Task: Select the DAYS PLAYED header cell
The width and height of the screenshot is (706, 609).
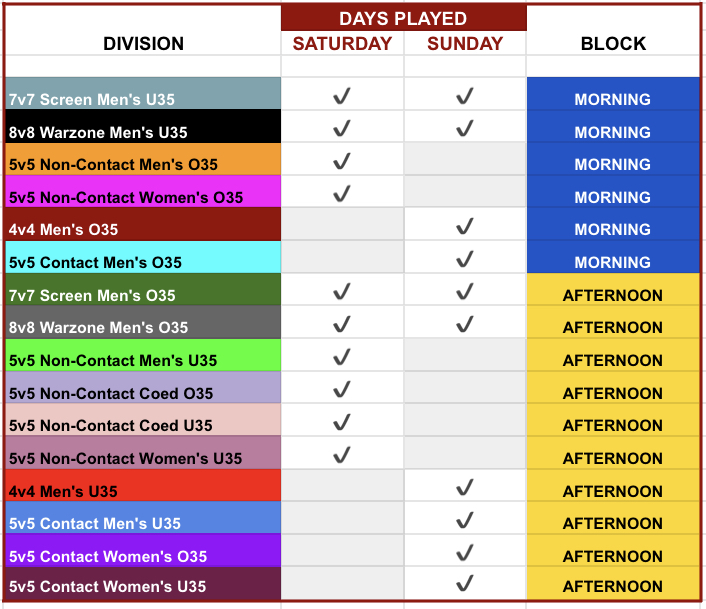Action: [x=403, y=18]
